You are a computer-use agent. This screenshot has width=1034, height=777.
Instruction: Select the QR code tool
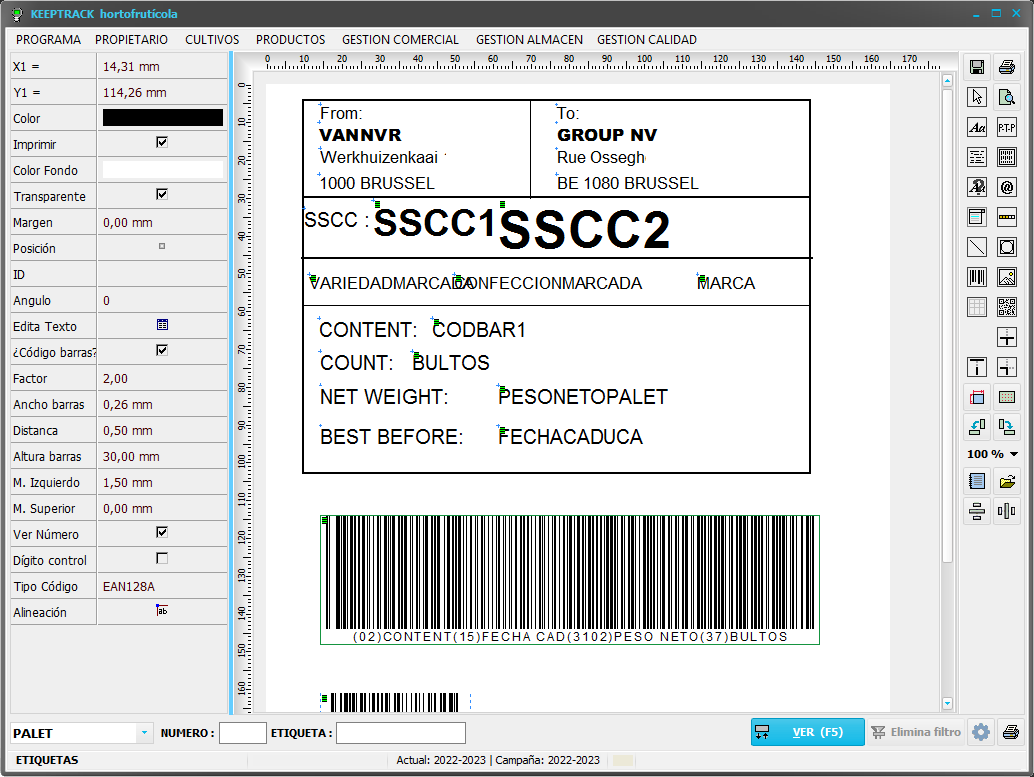tap(1006, 307)
